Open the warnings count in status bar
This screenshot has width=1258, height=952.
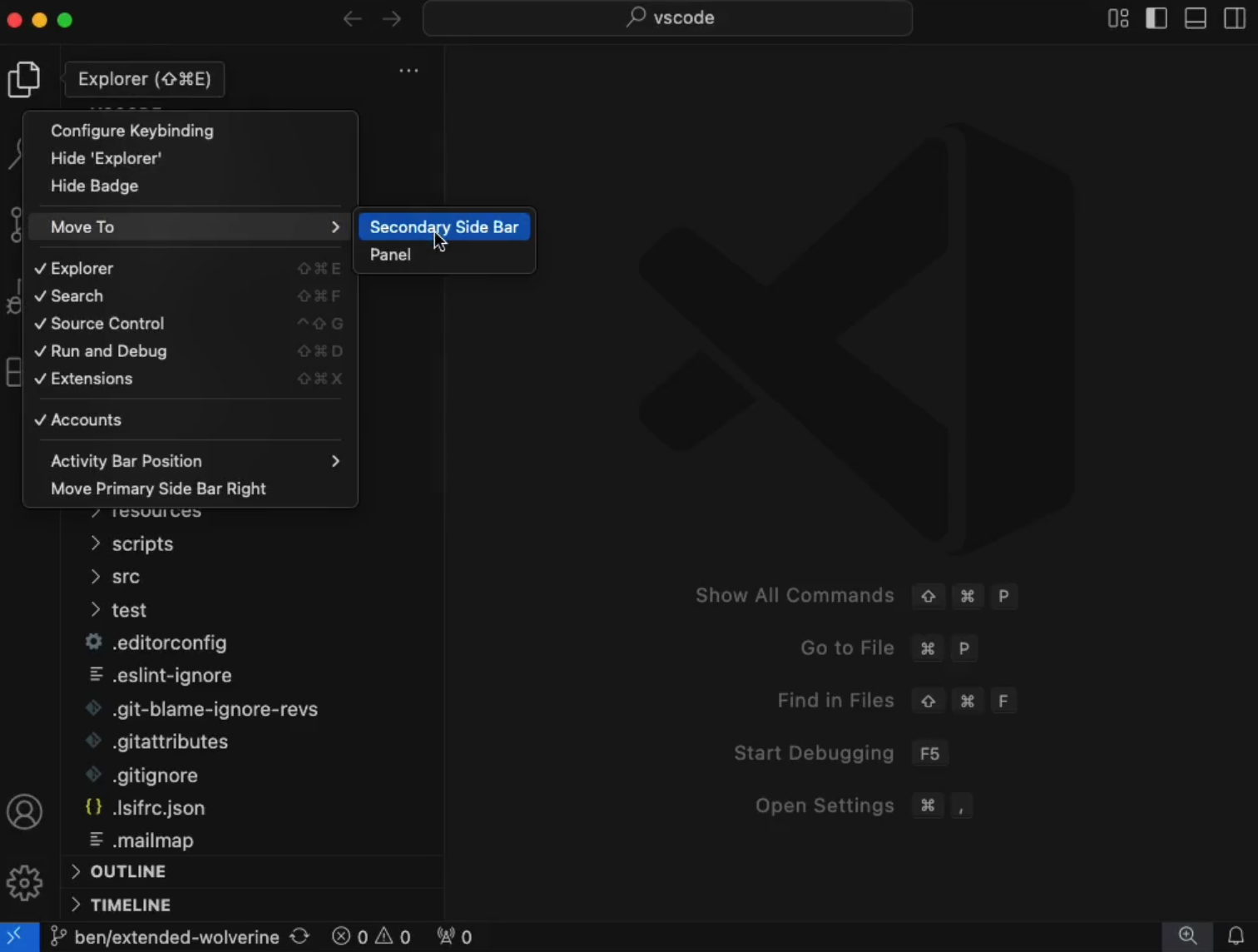pos(393,937)
